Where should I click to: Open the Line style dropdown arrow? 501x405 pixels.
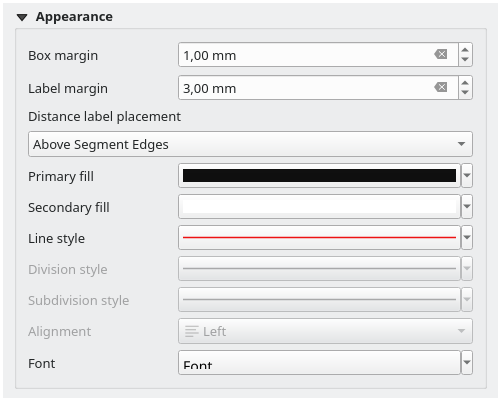click(467, 238)
